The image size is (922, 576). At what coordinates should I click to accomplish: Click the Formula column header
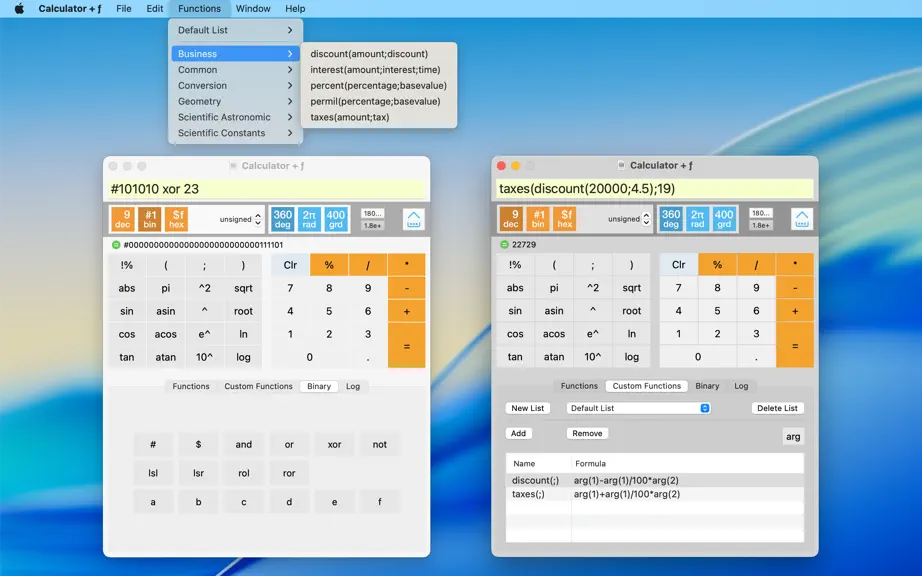(687, 463)
